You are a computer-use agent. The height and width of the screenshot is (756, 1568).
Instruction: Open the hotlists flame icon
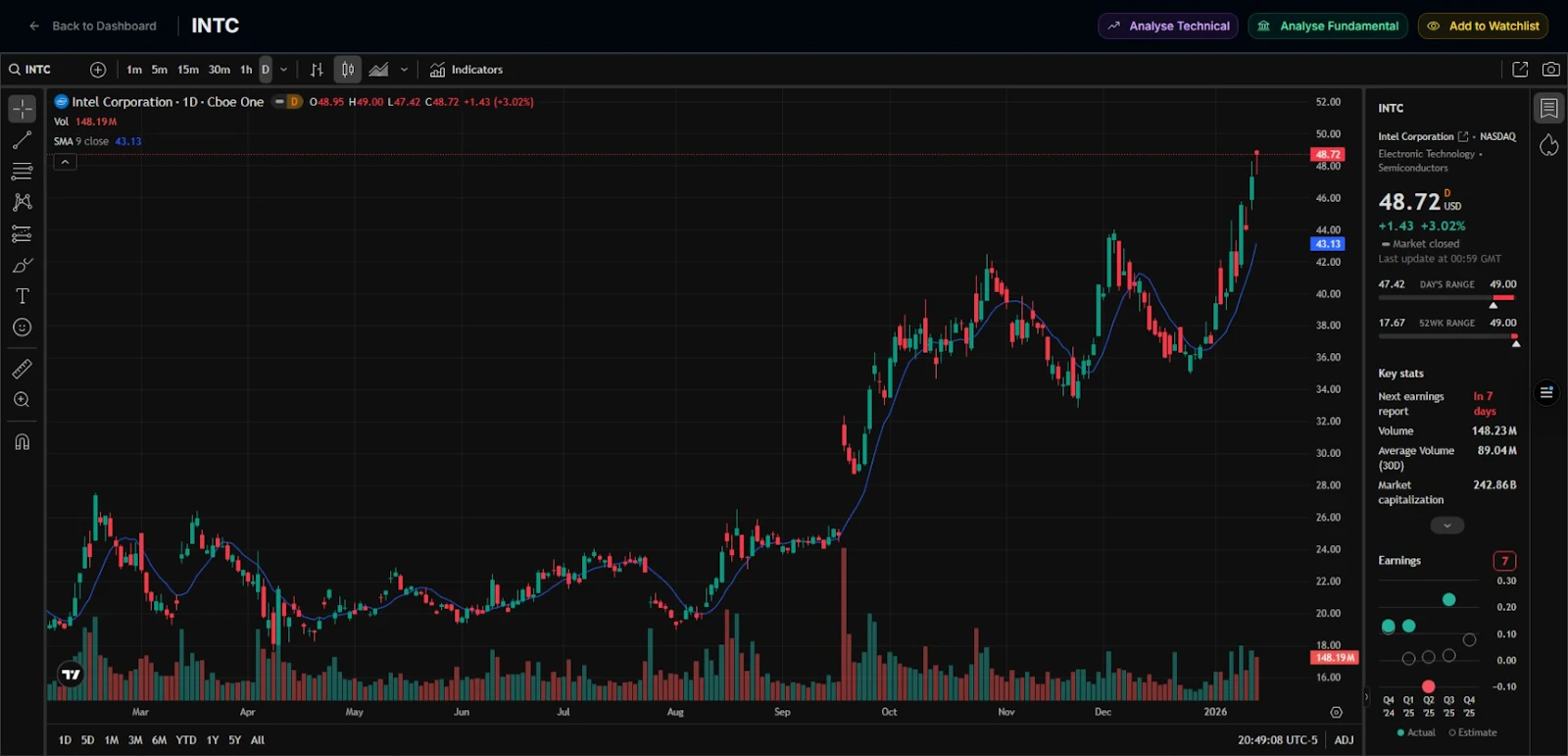pyautogui.click(x=1548, y=145)
